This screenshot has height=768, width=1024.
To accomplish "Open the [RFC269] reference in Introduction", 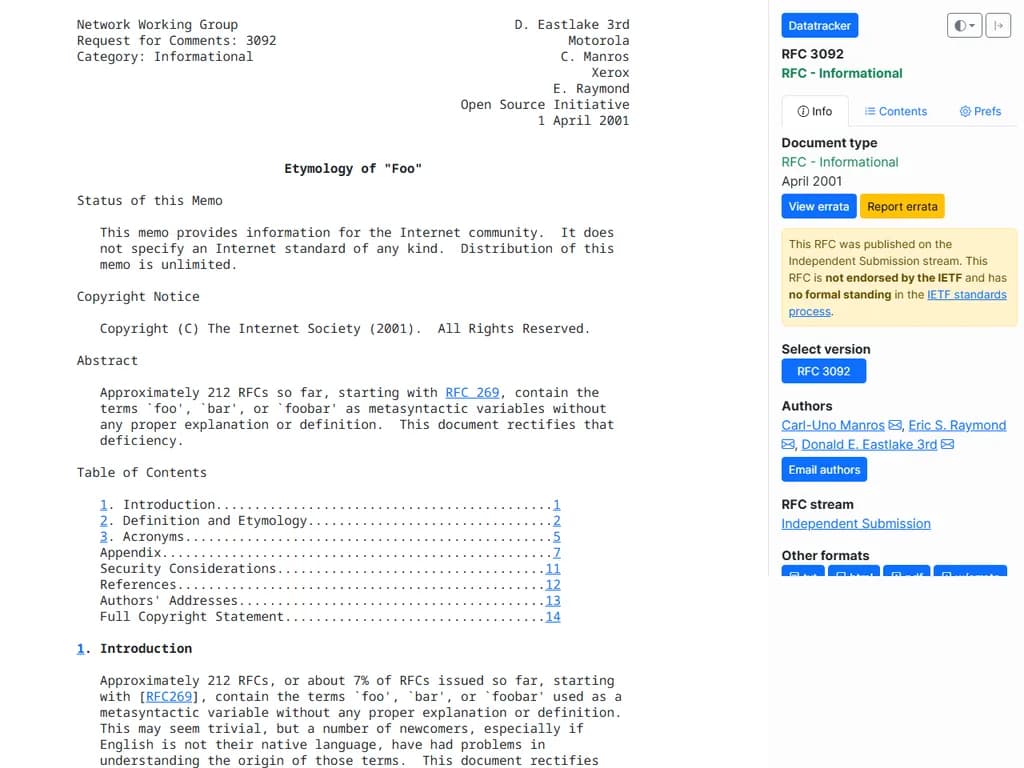I will [169, 696].
